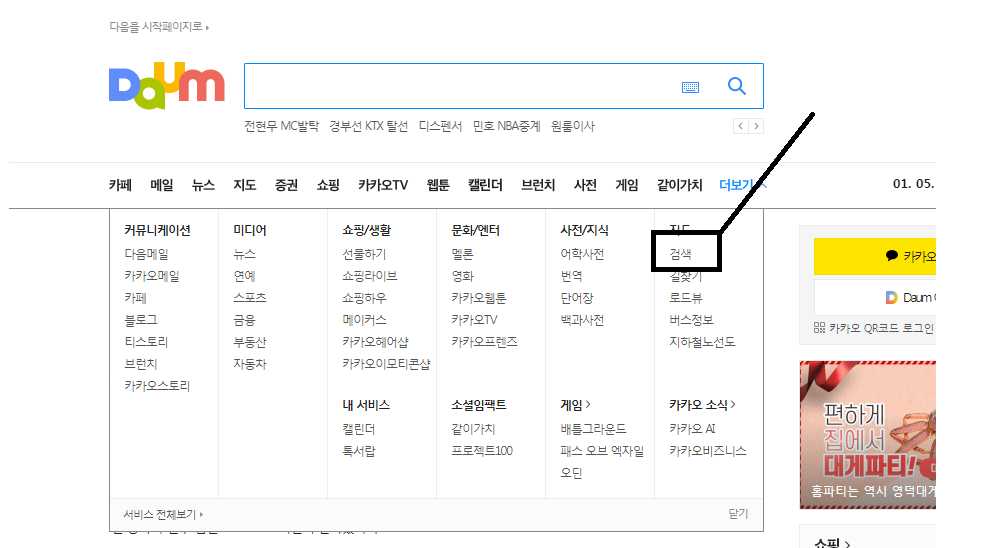Open 서비스 전체보기 link
The height and width of the screenshot is (548, 983).
point(163,514)
